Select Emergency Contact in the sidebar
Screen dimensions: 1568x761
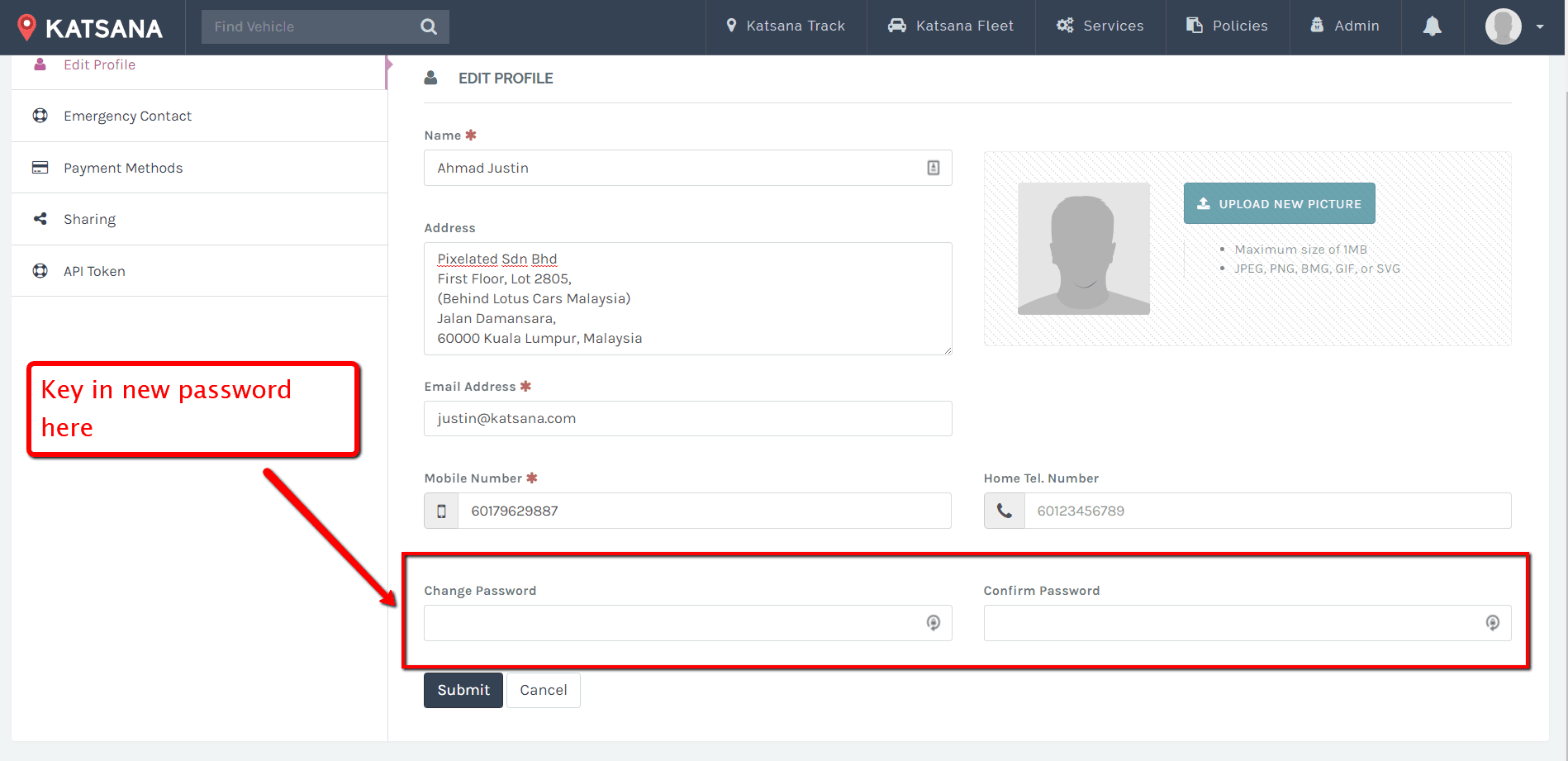(x=127, y=117)
